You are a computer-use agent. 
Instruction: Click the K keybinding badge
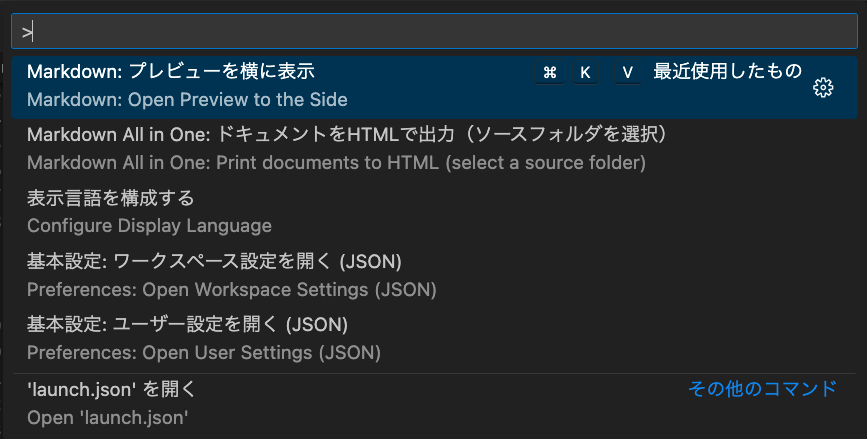coord(585,72)
